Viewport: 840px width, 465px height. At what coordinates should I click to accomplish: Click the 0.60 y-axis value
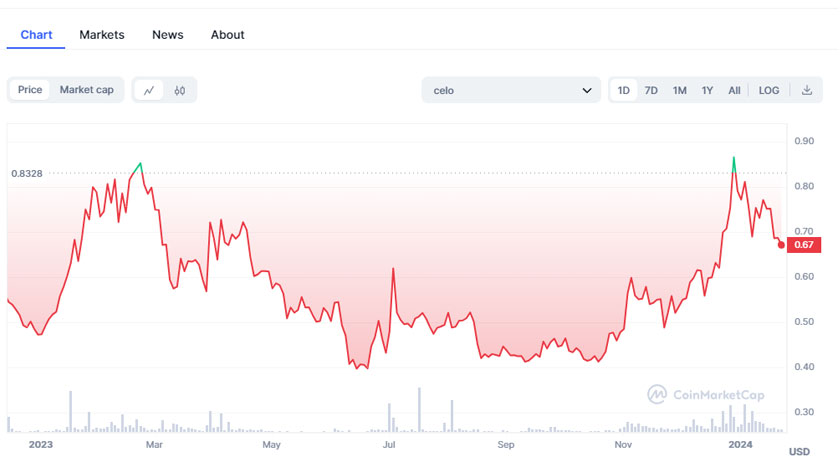(804, 276)
